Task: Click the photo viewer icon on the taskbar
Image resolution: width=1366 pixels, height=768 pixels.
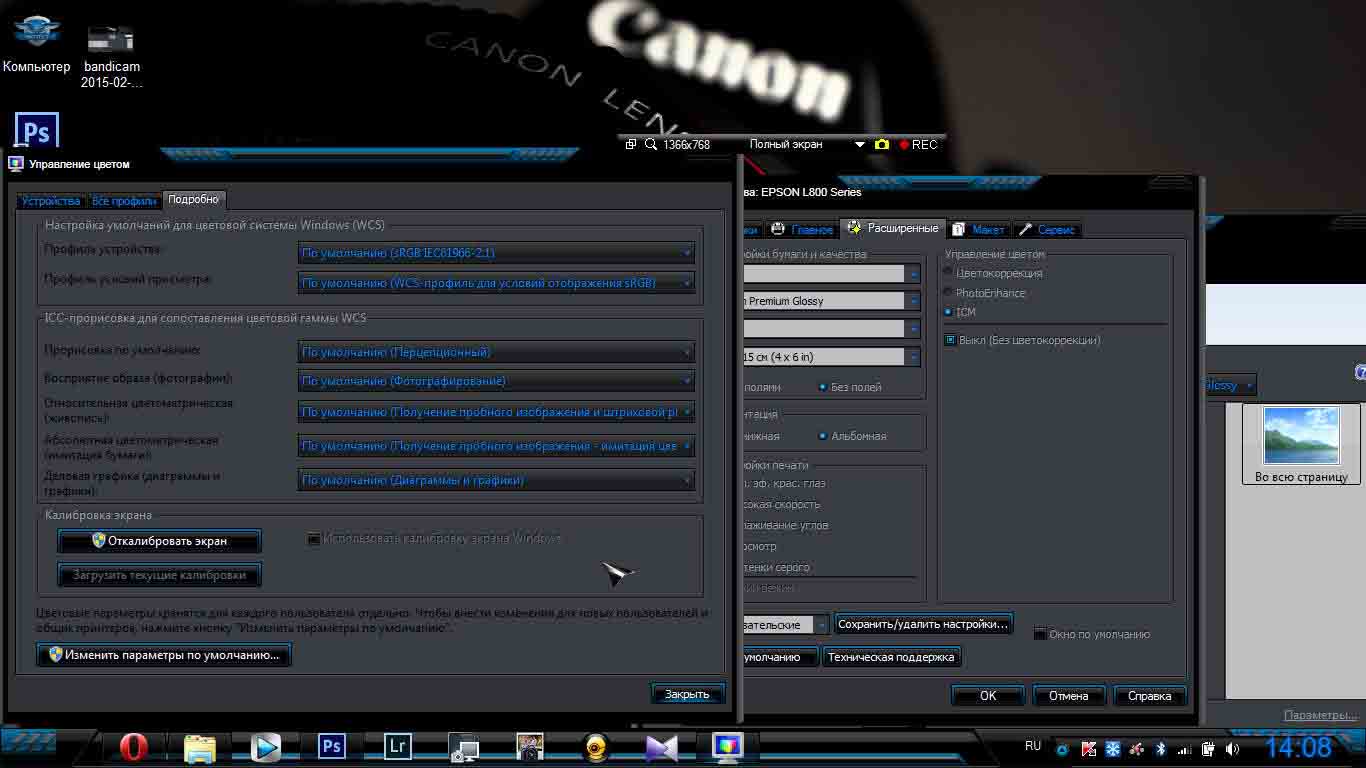Action: click(x=530, y=747)
